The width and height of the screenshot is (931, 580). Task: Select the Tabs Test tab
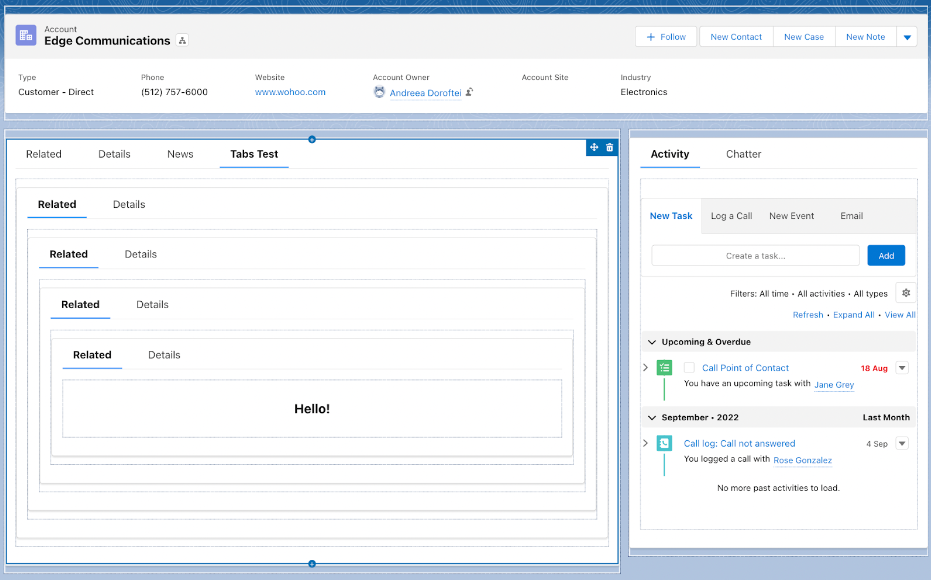[x=254, y=154]
